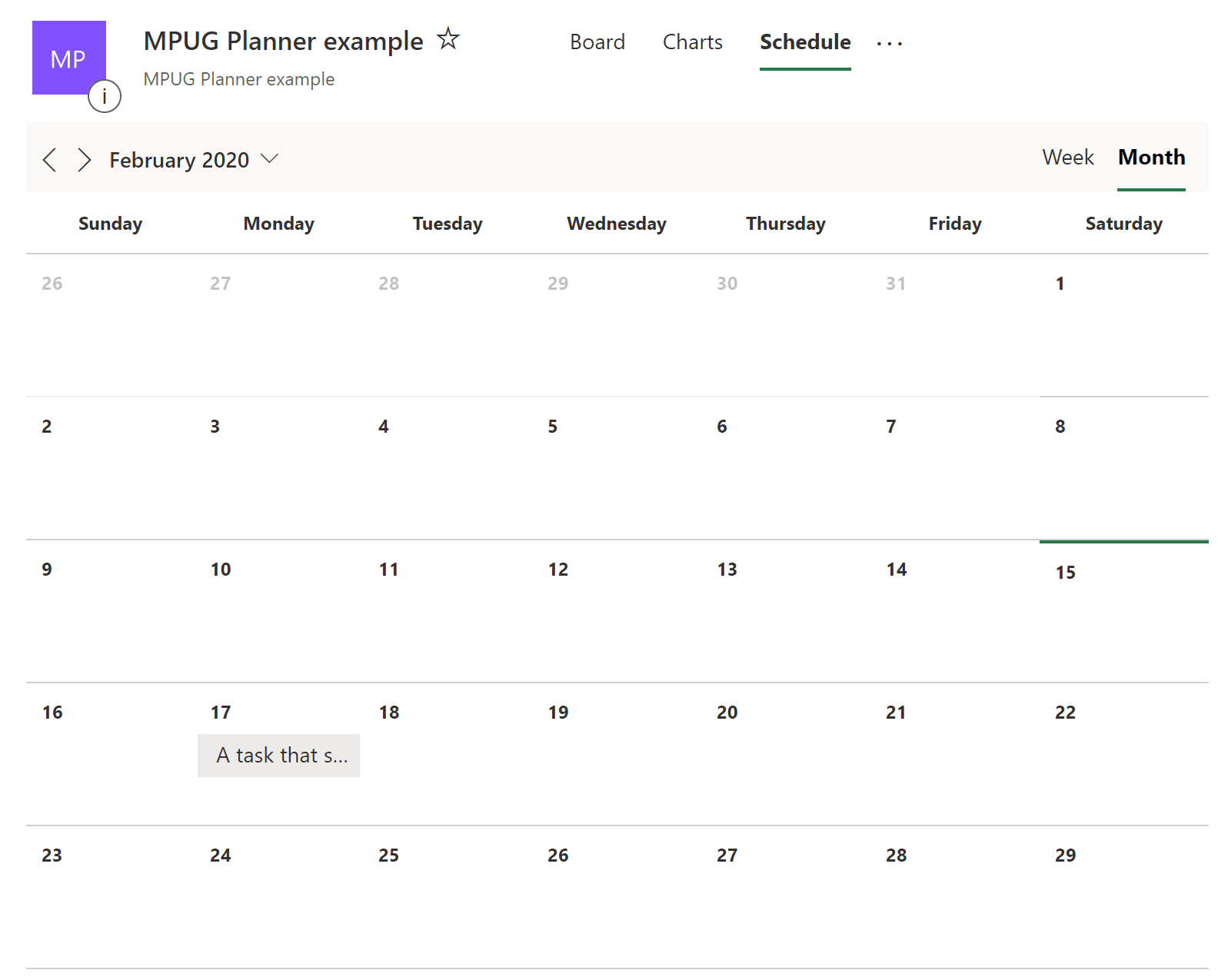
Task: Open the more options ellipsis menu
Action: (890, 43)
